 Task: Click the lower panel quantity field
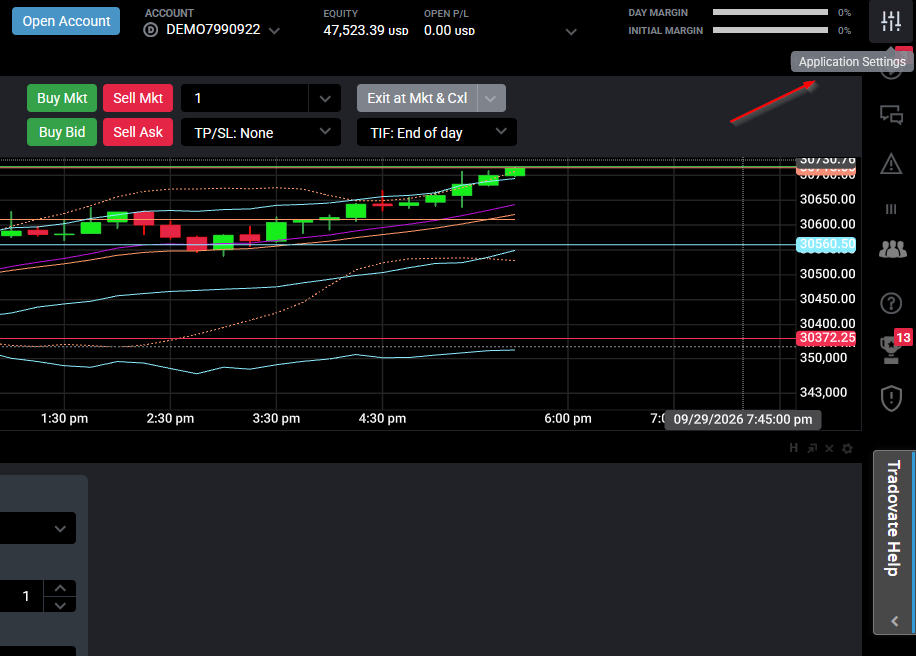22,596
